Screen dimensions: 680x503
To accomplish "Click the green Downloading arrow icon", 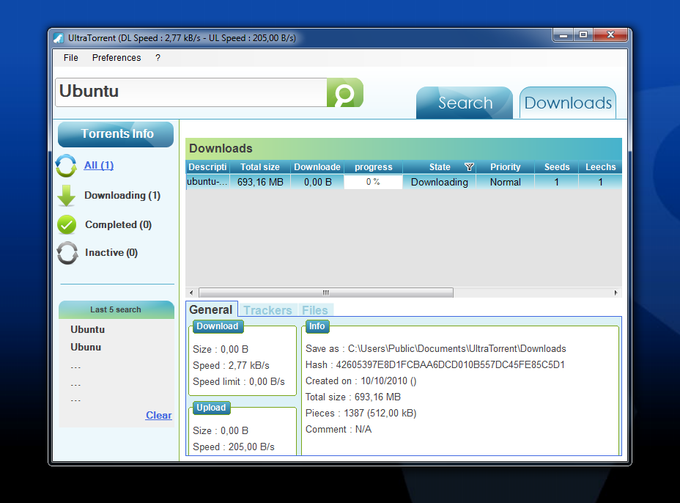I will pos(66,196).
